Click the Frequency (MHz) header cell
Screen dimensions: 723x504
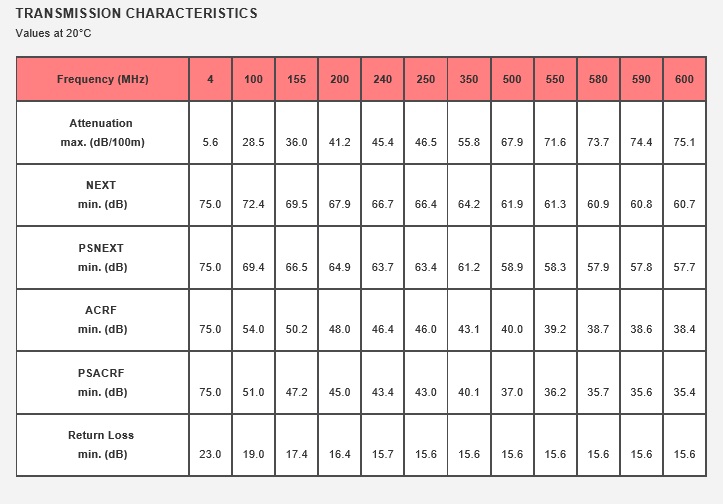(x=102, y=79)
